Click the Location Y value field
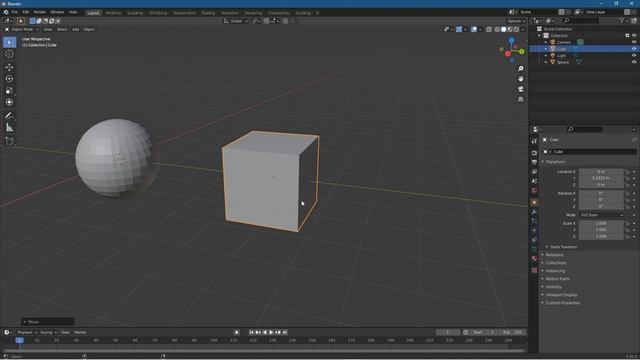The width and height of the screenshot is (640, 360). [x=601, y=178]
